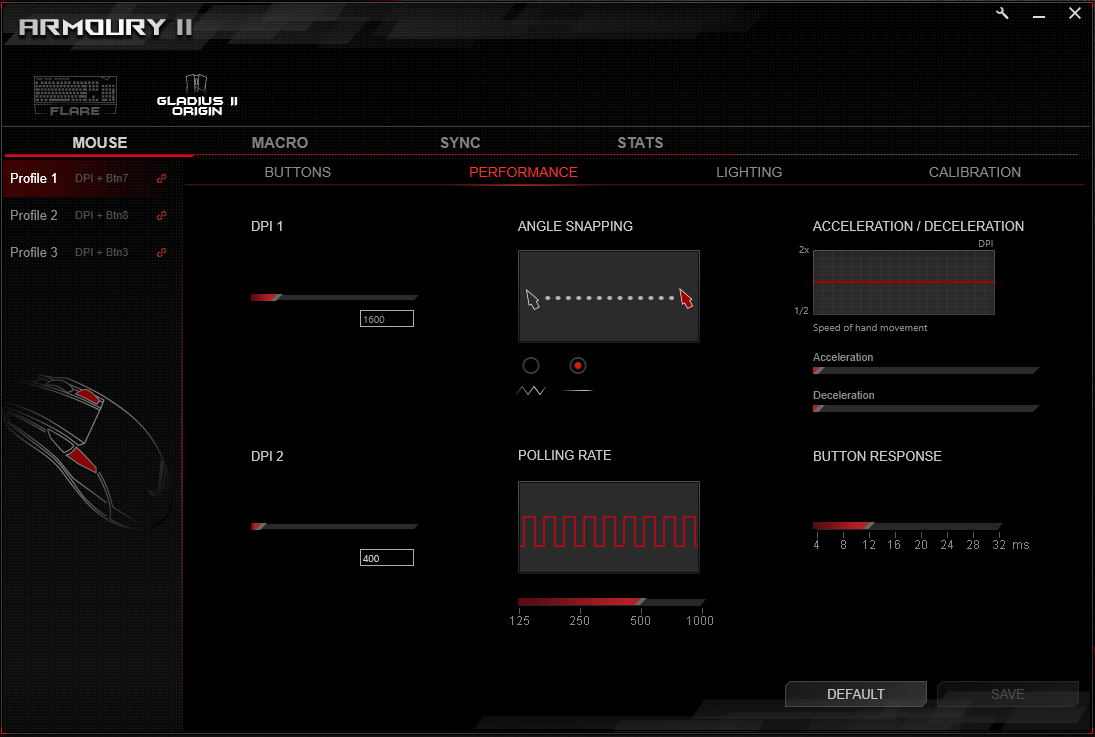This screenshot has height=737, width=1095.
Task: Click the 125 label under polling rate
Action: [x=520, y=620]
